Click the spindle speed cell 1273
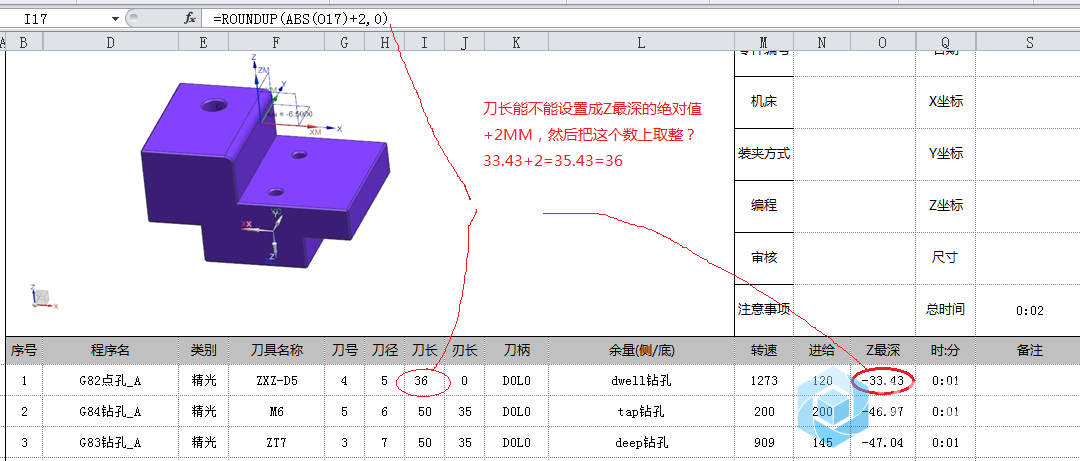The width and height of the screenshot is (1080, 461). pyautogui.click(x=764, y=380)
